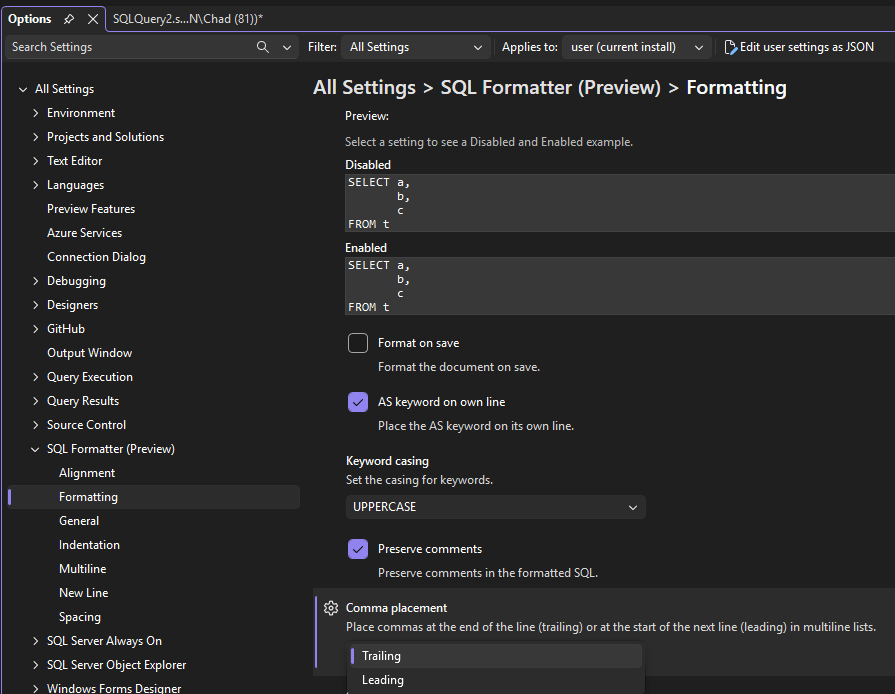Click the search magnifier icon
The image size is (895, 694).
[x=263, y=47]
